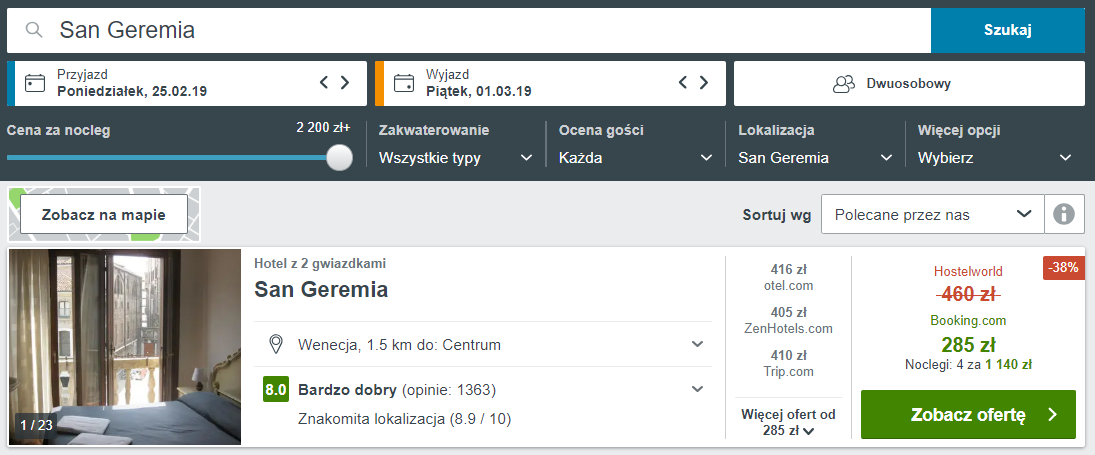Click the Cena za nocleg slider handle
Screen dimensions: 1095x455
[x=339, y=157]
